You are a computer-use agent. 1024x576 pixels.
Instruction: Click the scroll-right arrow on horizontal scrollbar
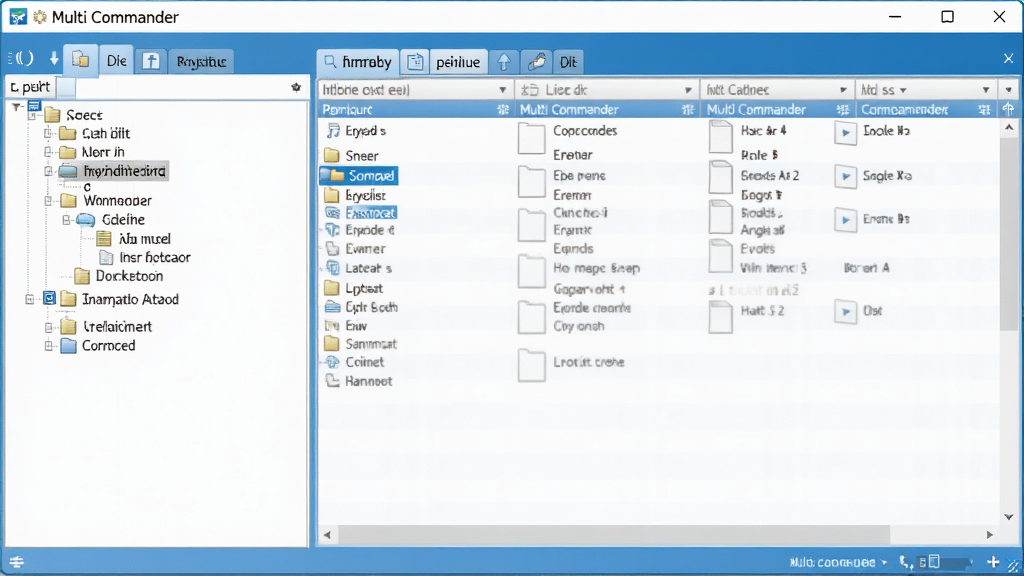tap(989, 534)
